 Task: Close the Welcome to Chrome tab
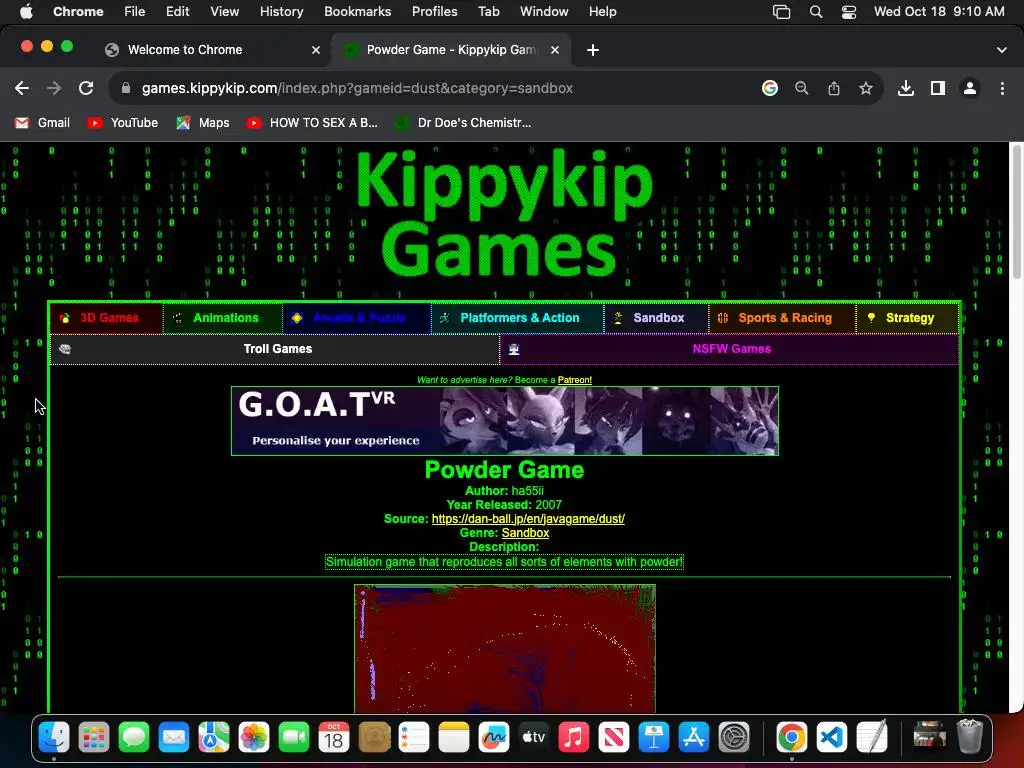click(316, 50)
